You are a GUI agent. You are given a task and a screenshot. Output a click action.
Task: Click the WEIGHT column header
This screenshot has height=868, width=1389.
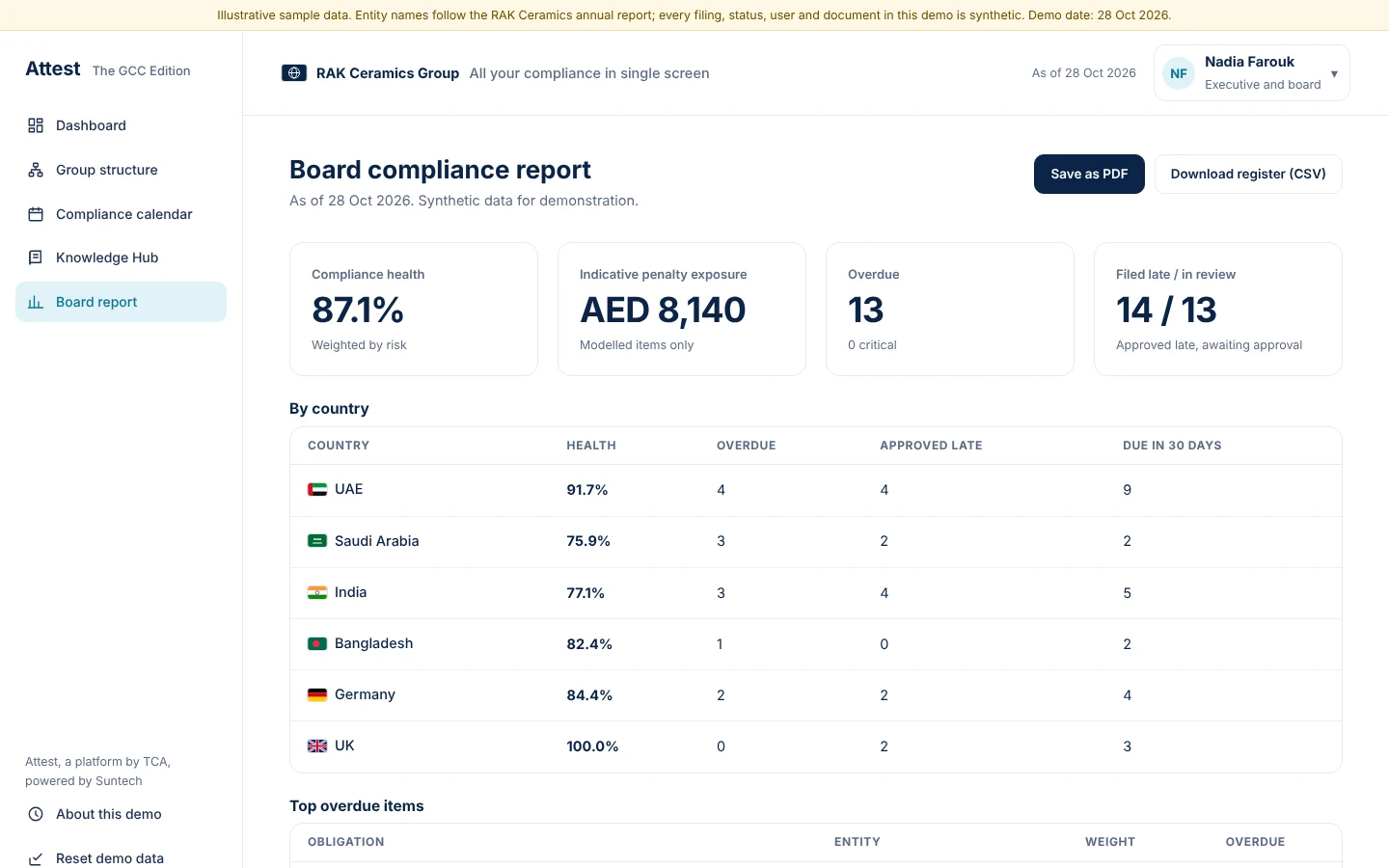(1110, 842)
